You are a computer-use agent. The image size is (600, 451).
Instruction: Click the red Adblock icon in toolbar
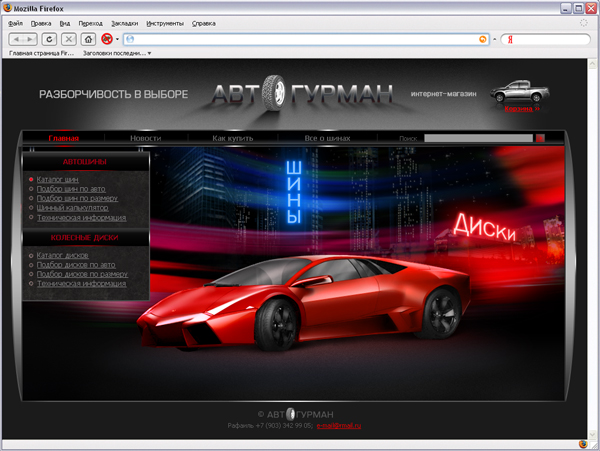click(x=106, y=39)
